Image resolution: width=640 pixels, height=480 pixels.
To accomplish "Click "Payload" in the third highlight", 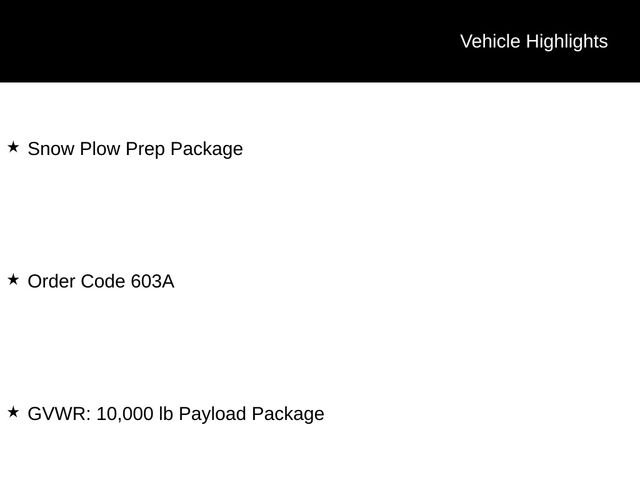I will tap(212, 414).
